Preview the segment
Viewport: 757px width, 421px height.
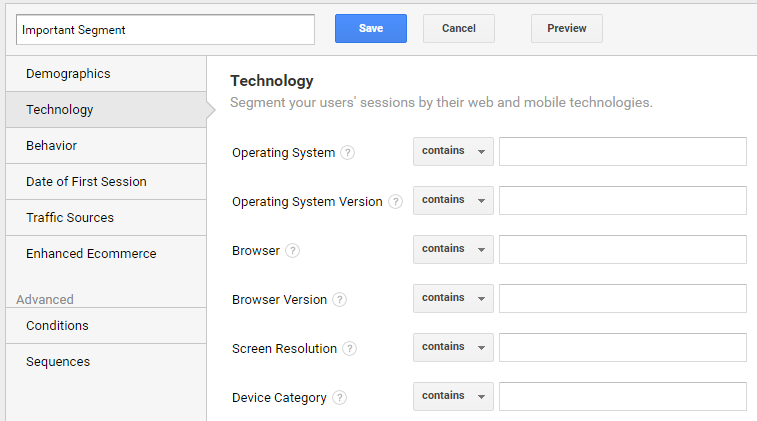tap(567, 28)
